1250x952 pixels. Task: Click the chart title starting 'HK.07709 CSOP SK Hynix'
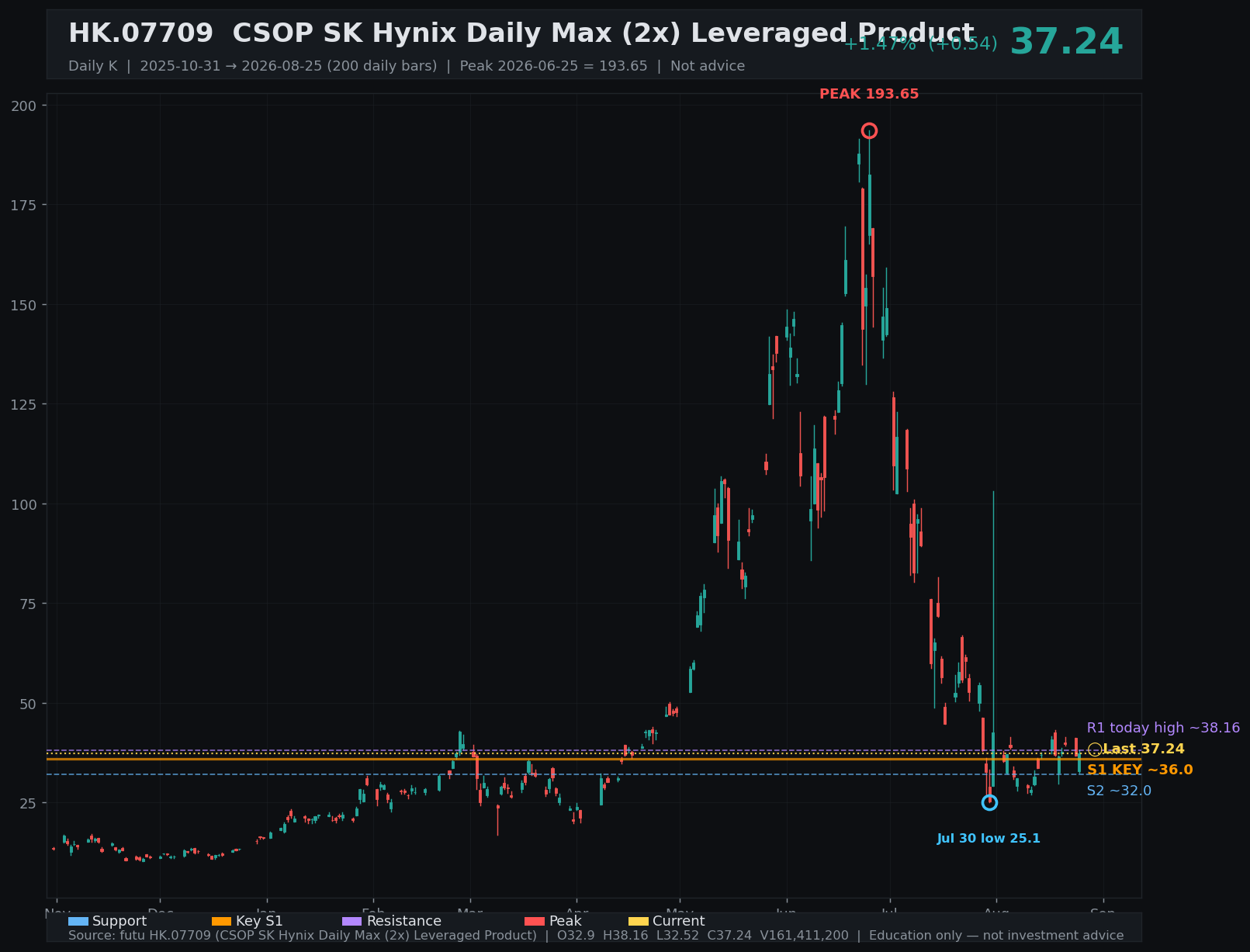521,33
